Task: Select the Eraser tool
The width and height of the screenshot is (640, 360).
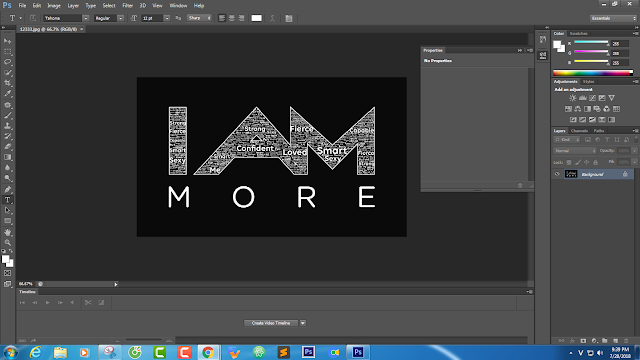Action: (7, 147)
